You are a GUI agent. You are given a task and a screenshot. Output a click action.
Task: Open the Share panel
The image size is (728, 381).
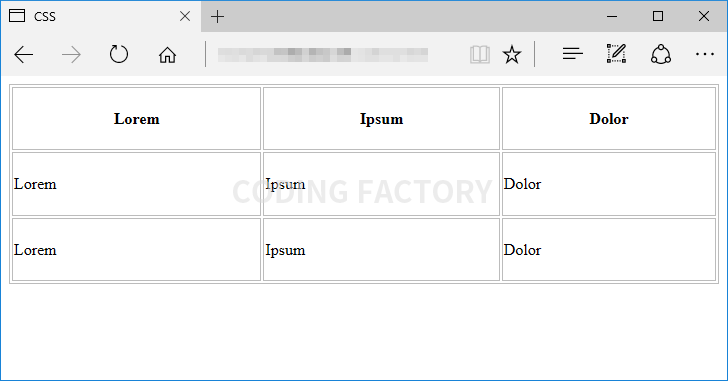661,54
